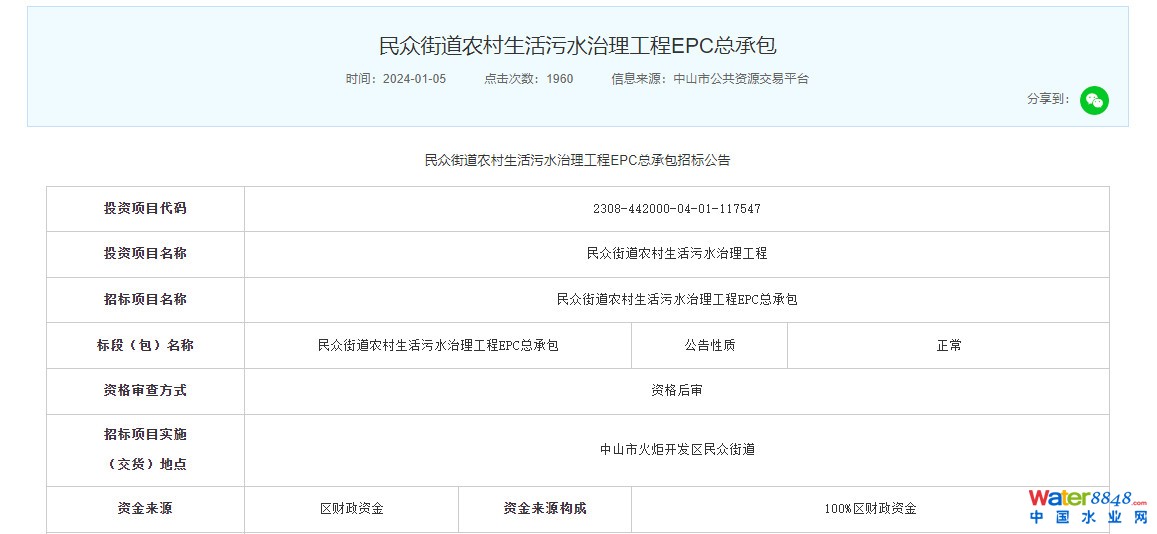1157x534 pixels.
Task: Click the Water8848 中国水业网 watermark logo
Action: [x=1087, y=507]
